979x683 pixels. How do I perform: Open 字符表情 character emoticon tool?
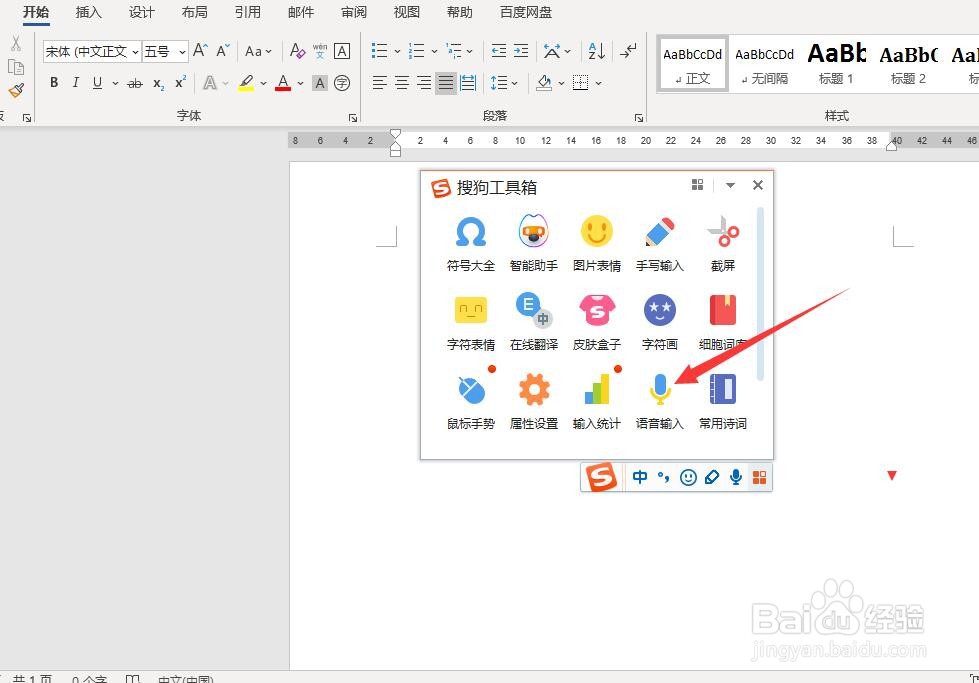coord(471,322)
